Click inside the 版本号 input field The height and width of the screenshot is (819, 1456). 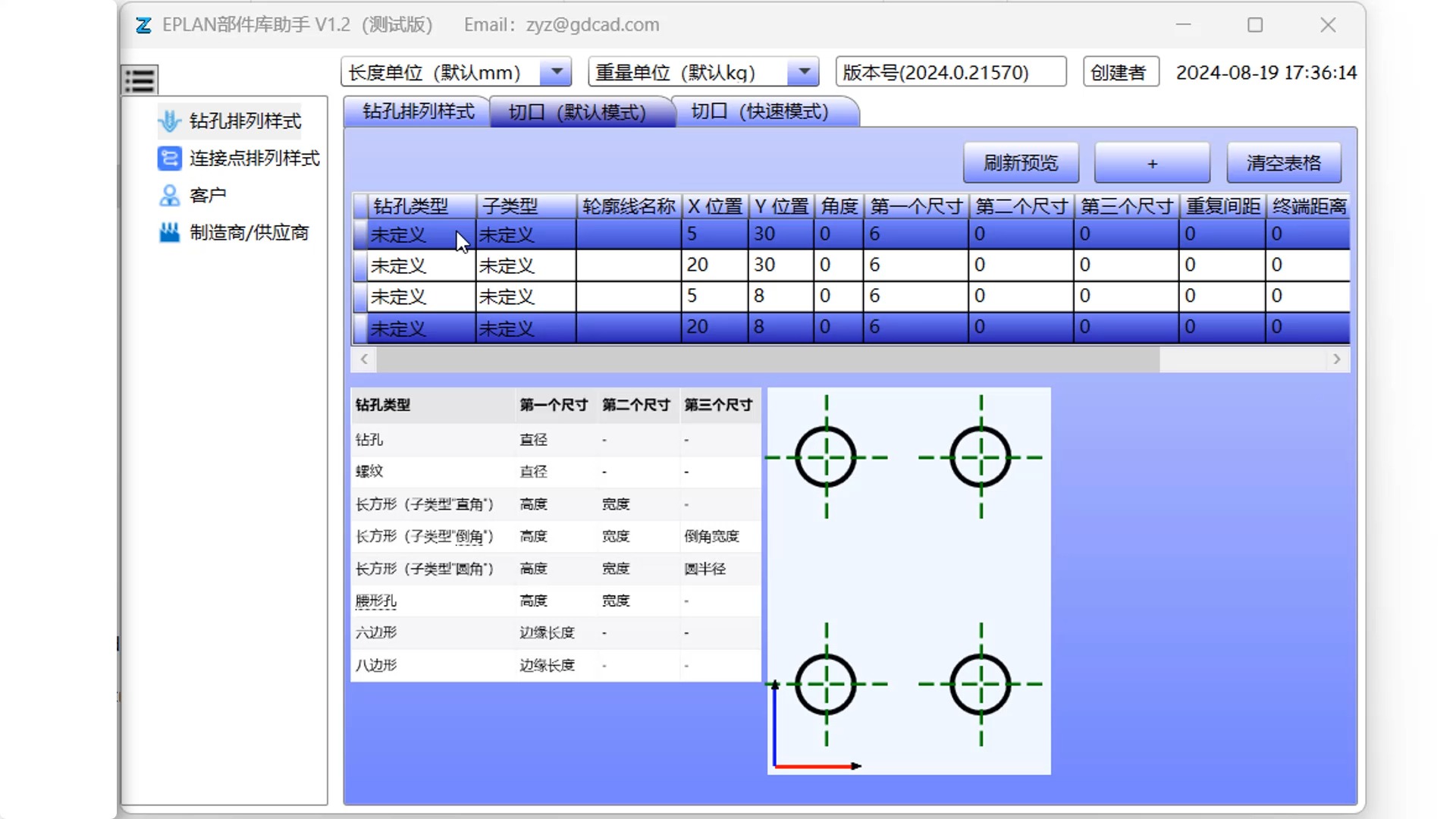click(x=949, y=72)
